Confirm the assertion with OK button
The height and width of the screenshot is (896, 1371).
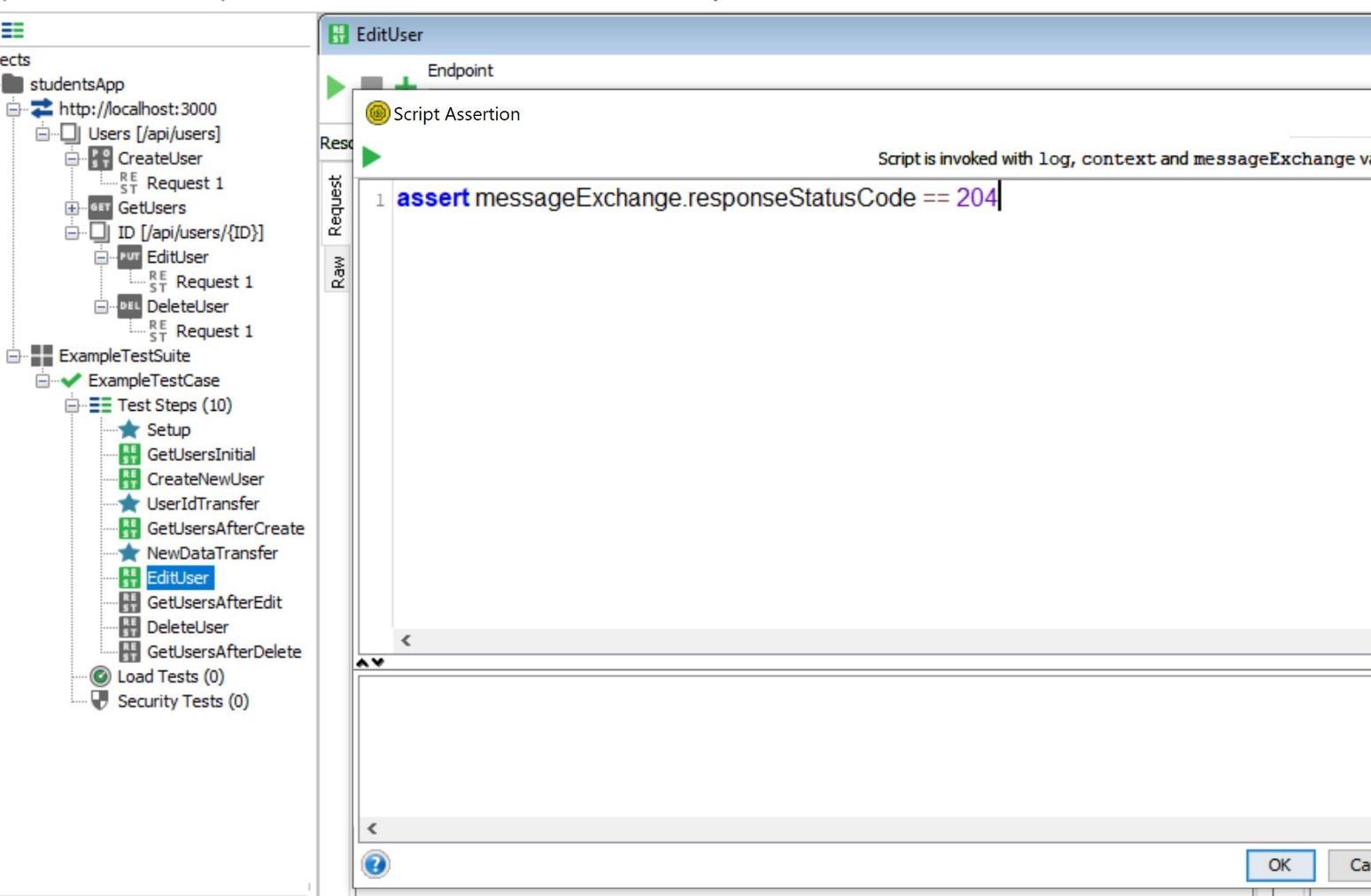pyautogui.click(x=1279, y=865)
